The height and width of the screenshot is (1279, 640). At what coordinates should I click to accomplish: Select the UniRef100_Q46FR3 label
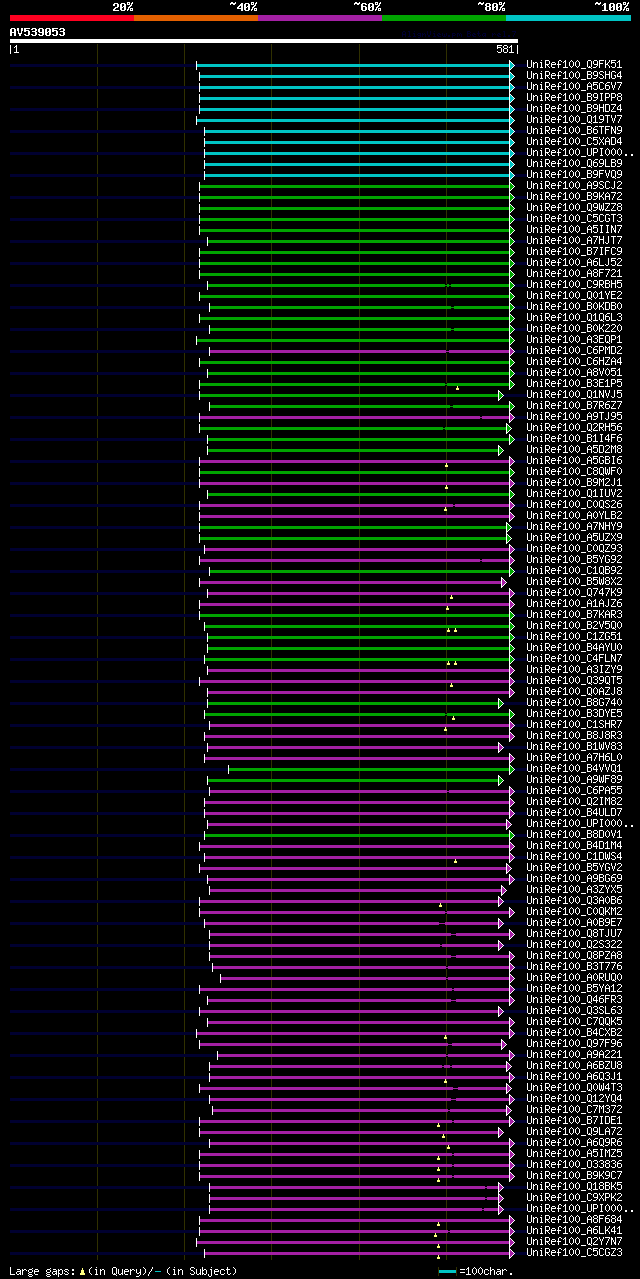click(574, 999)
